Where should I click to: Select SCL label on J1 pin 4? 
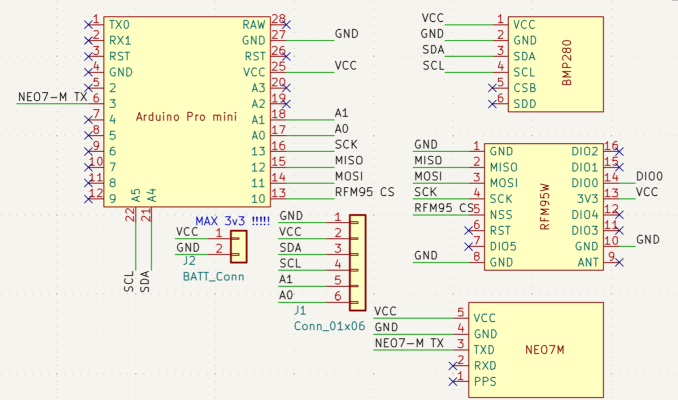291,264
